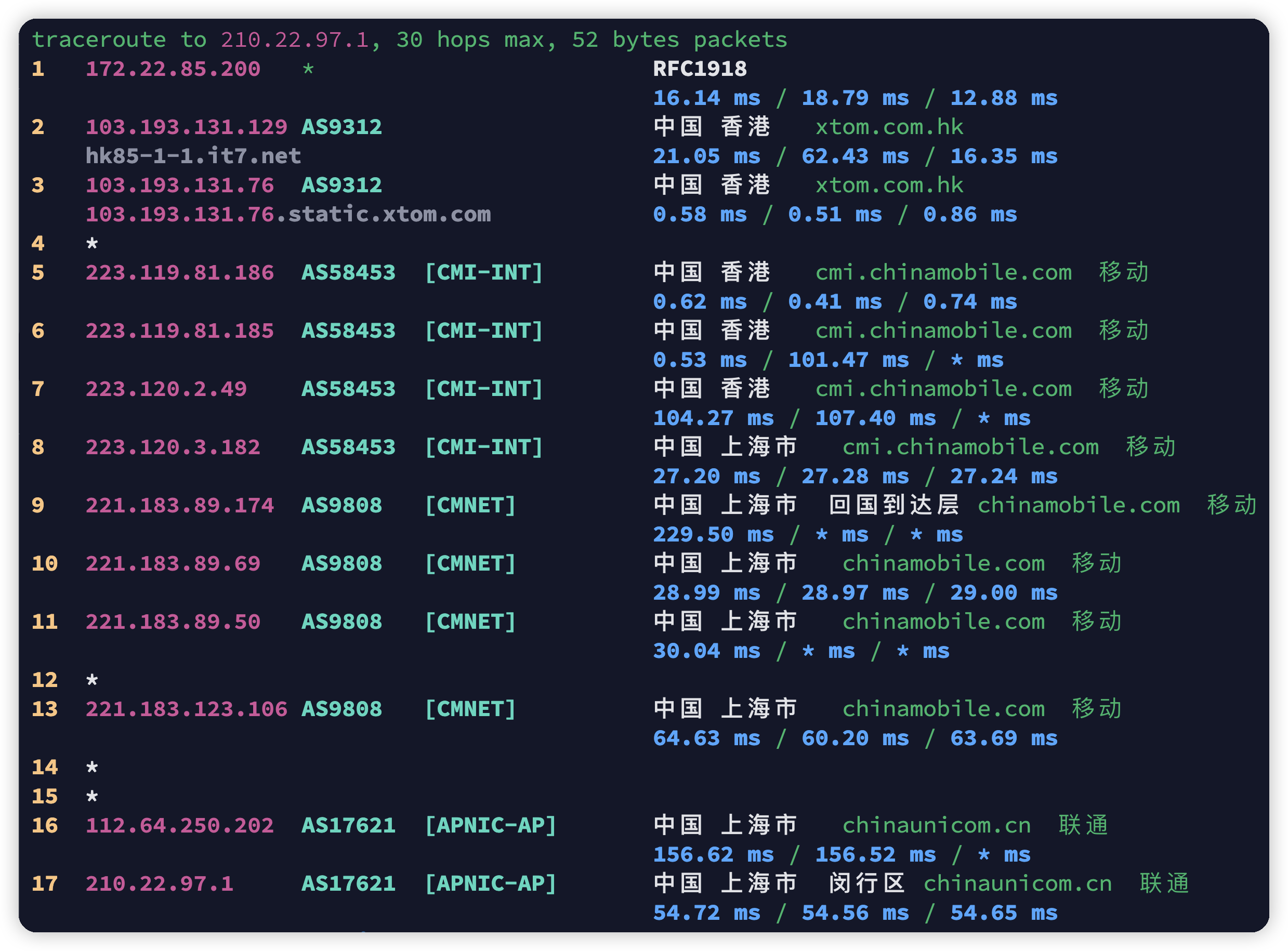1288x951 pixels.
Task: Select hostname 103.193.131.76.static.xtom.com
Action: tap(288, 215)
